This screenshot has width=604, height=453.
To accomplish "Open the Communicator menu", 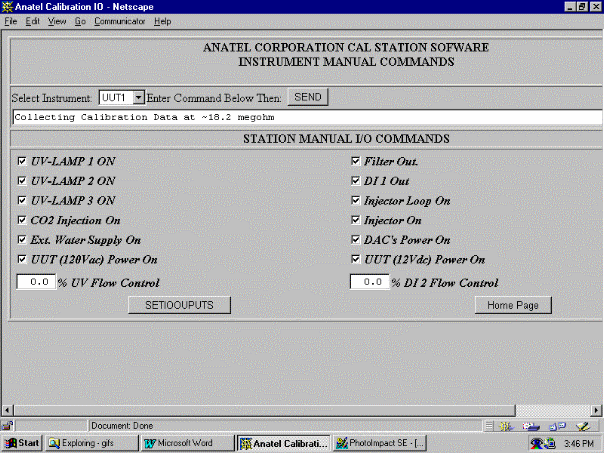I will [x=119, y=22].
